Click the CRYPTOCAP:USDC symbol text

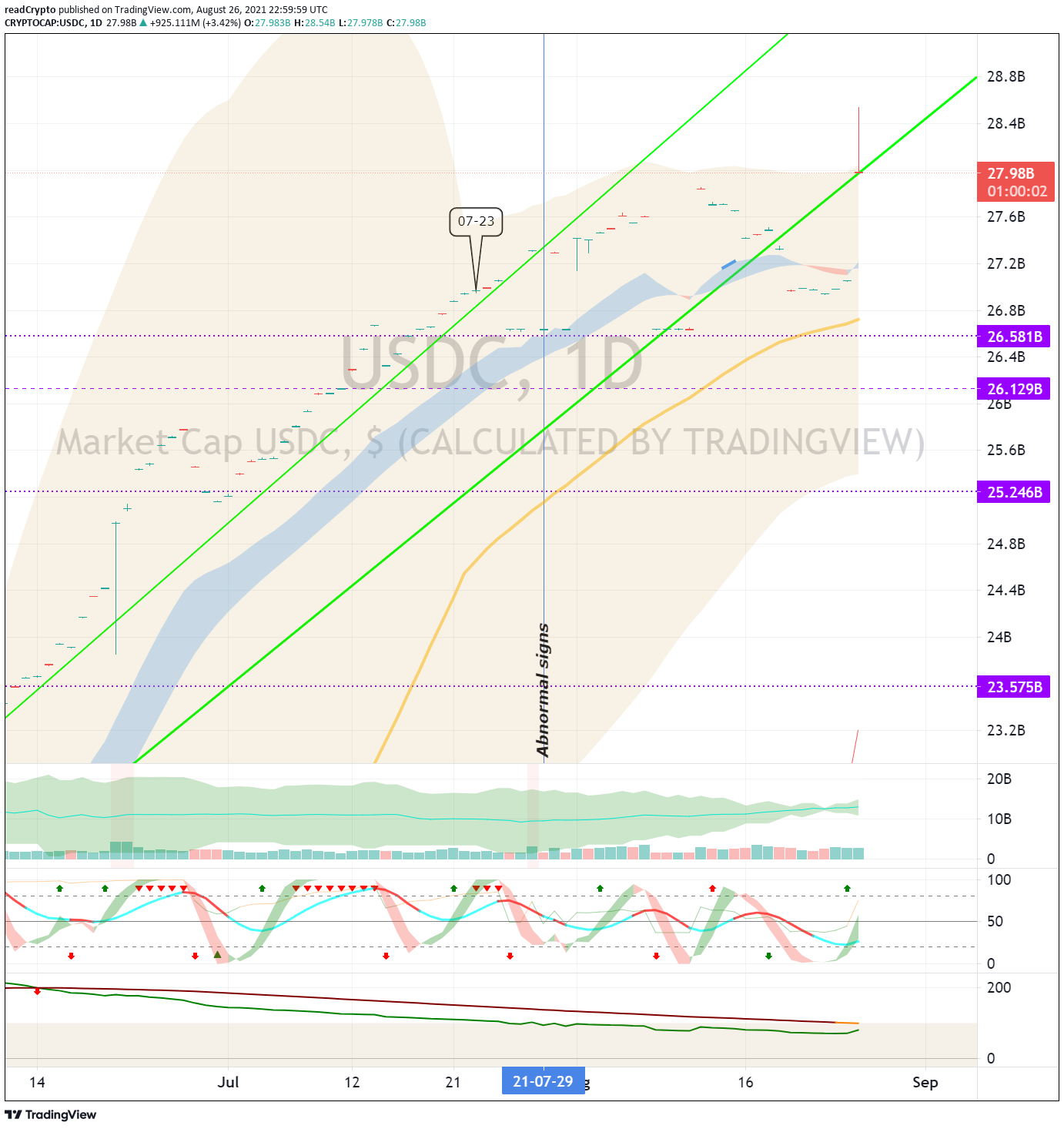click(45, 22)
